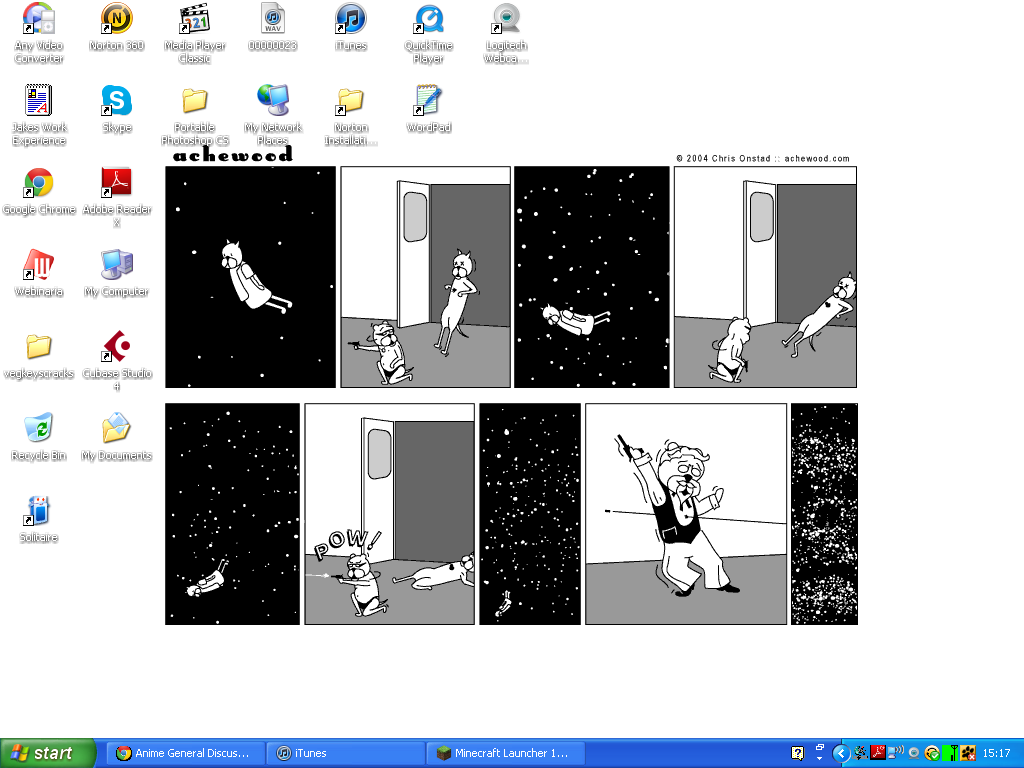The width and height of the screenshot is (1024, 768).
Task: Launch Norton 360 from the desktop
Action: pyautogui.click(x=116, y=27)
